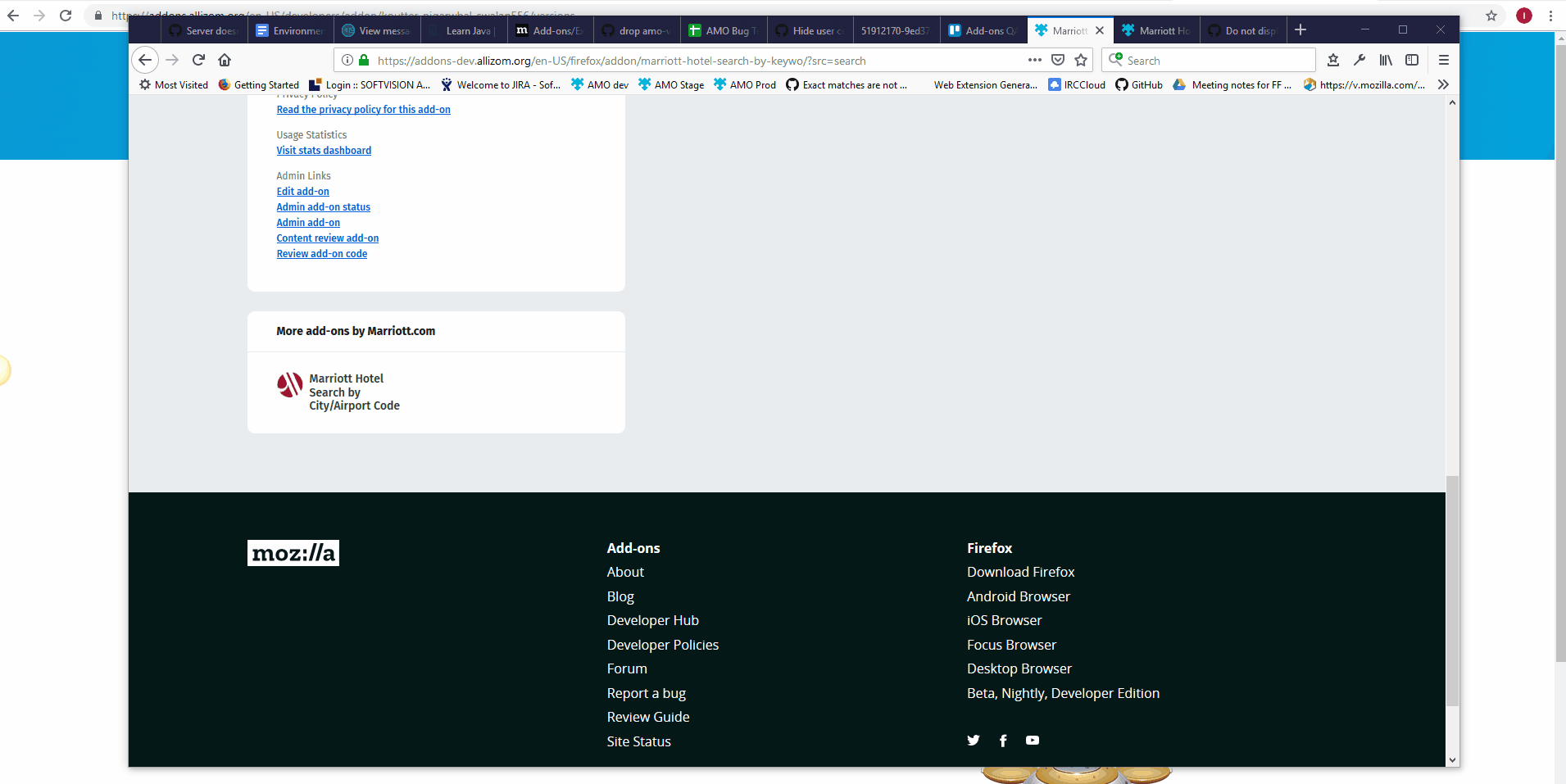The image size is (1566, 784).
Task: Open Chrome's profile avatar icon
Action: tap(1524, 16)
